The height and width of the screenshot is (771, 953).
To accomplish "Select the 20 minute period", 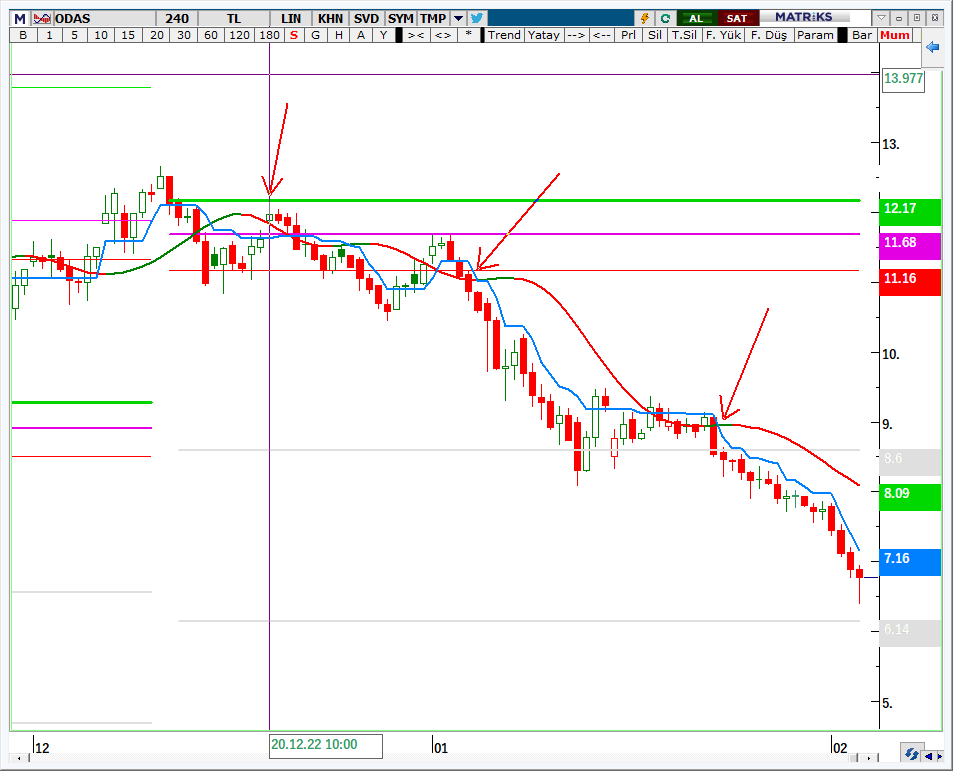I will tap(157, 35).
